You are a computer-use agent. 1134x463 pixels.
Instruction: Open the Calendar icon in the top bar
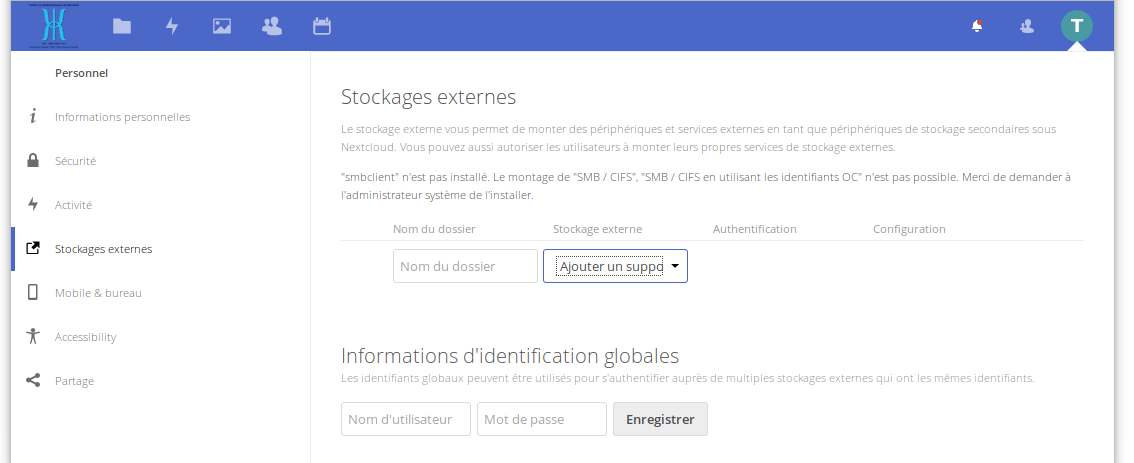(x=322, y=27)
